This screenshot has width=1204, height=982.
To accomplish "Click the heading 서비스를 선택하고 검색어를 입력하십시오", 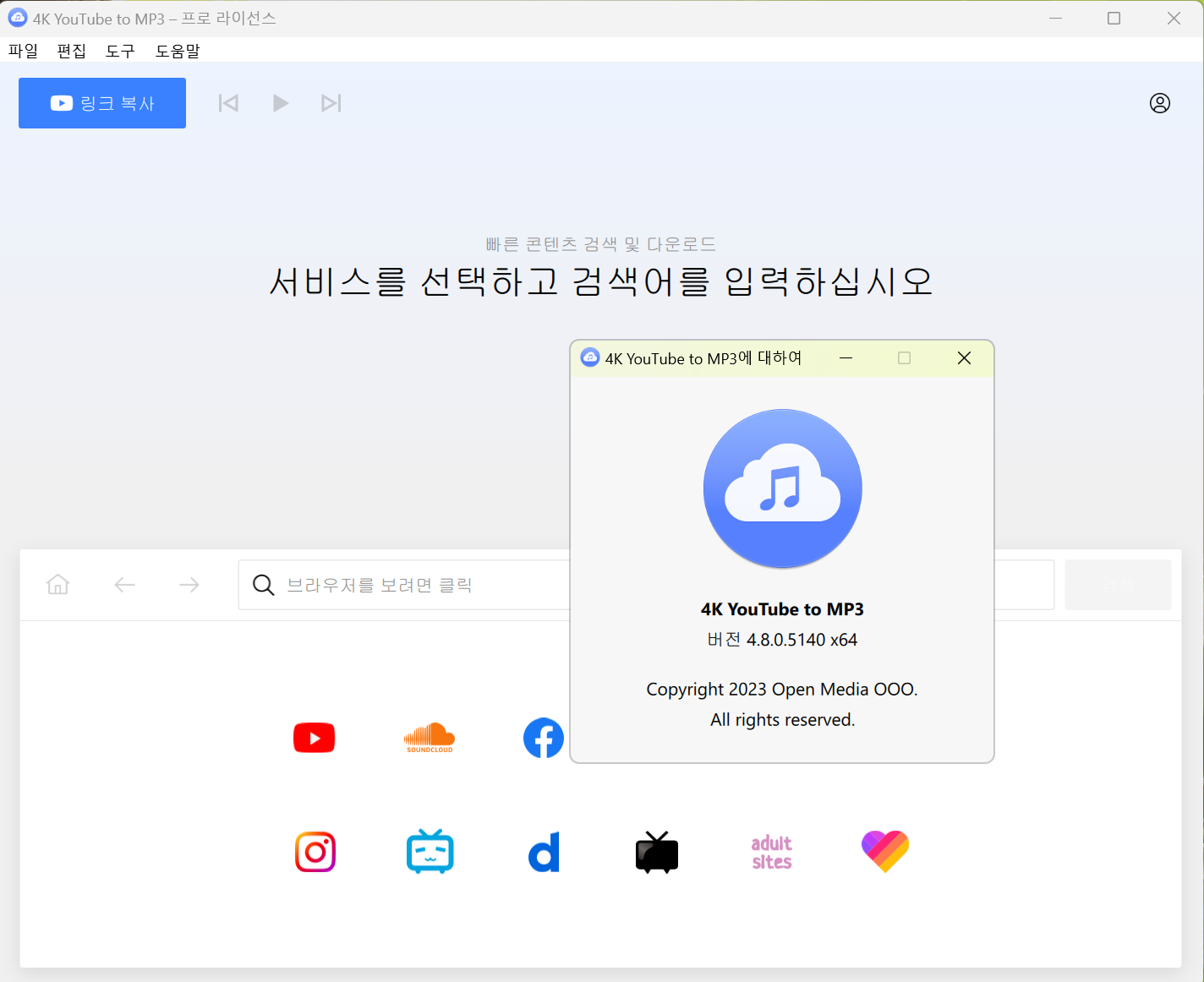I will tap(601, 281).
